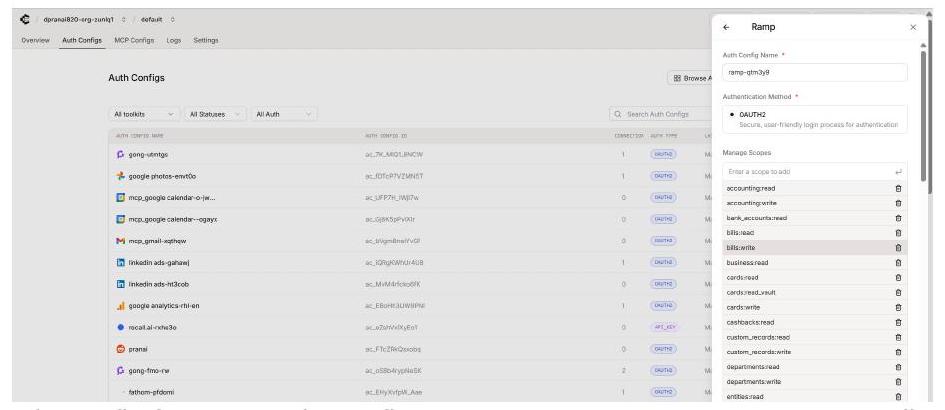The height and width of the screenshot is (410, 945).
Task: Submit scope with the enter arrow icon
Action: [898, 172]
